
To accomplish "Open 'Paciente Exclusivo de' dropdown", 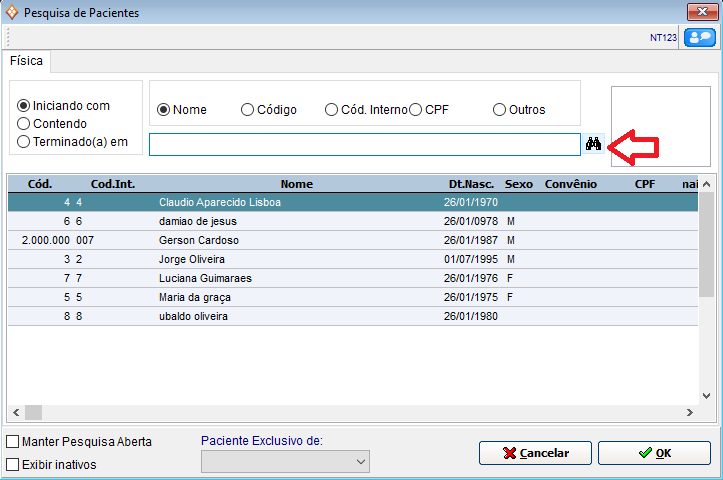I will tap(285, 461).
